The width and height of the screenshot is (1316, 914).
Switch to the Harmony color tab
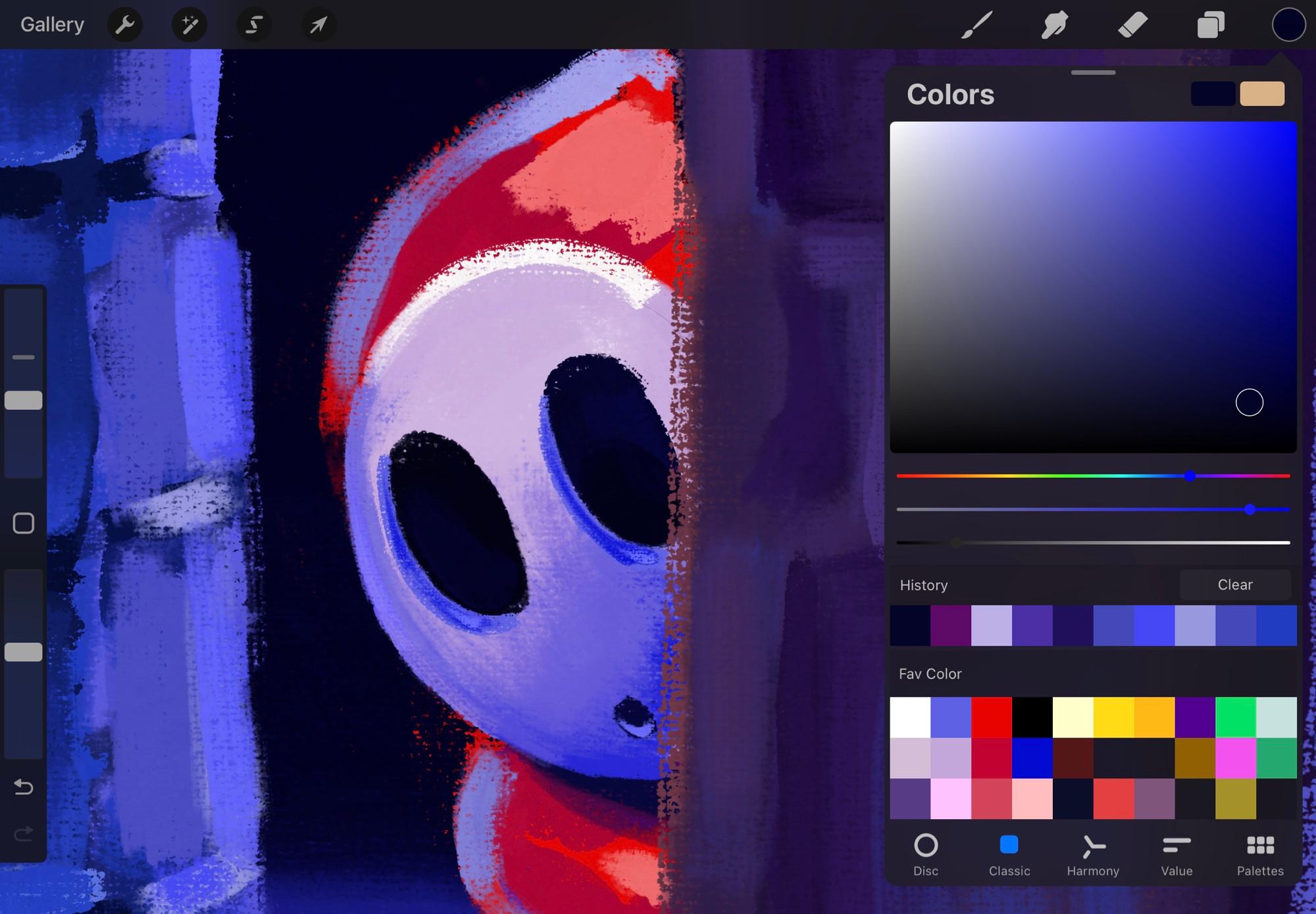pyautogui.click(x=1093, y=855)
